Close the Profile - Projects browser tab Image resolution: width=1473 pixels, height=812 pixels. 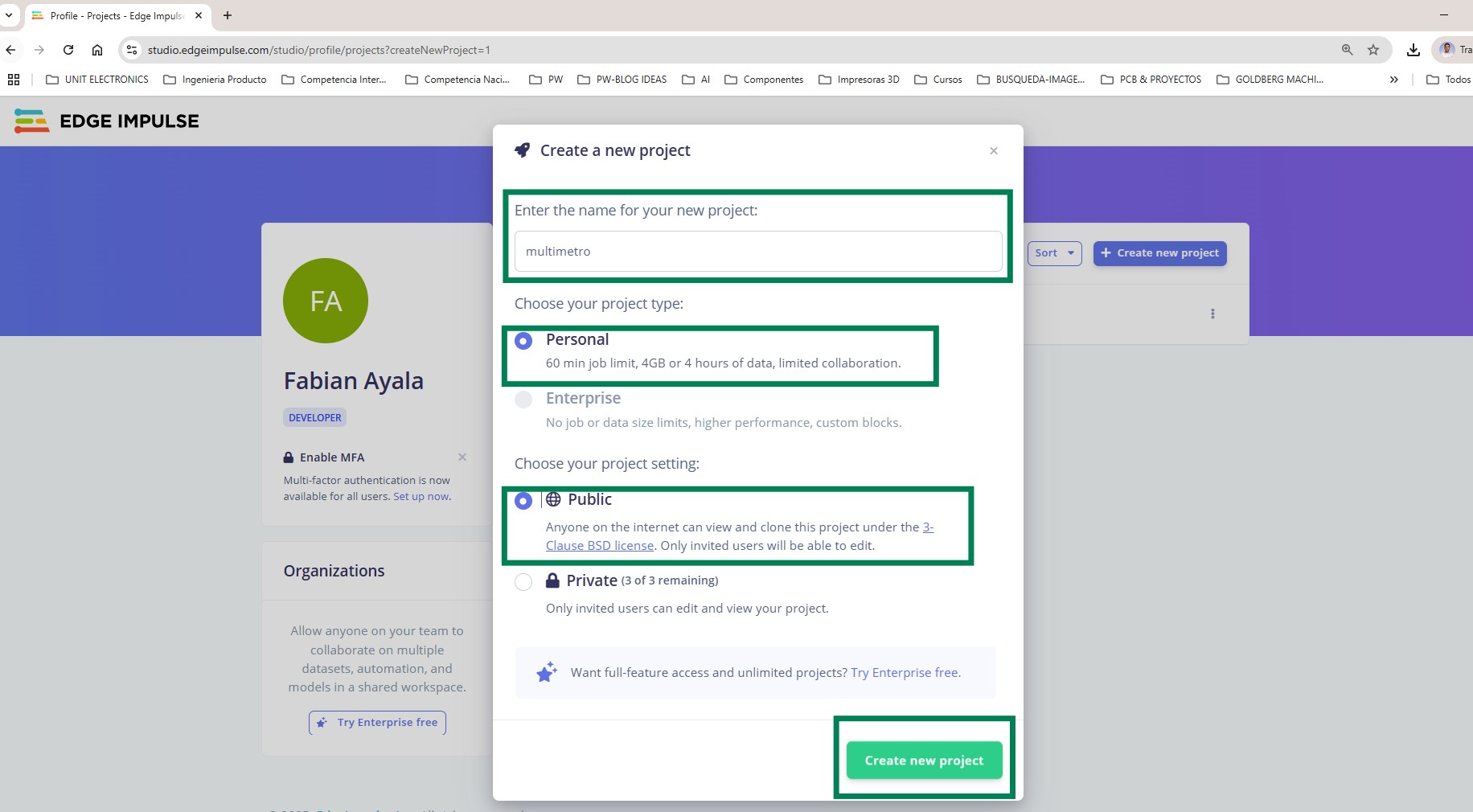[199, 15]
